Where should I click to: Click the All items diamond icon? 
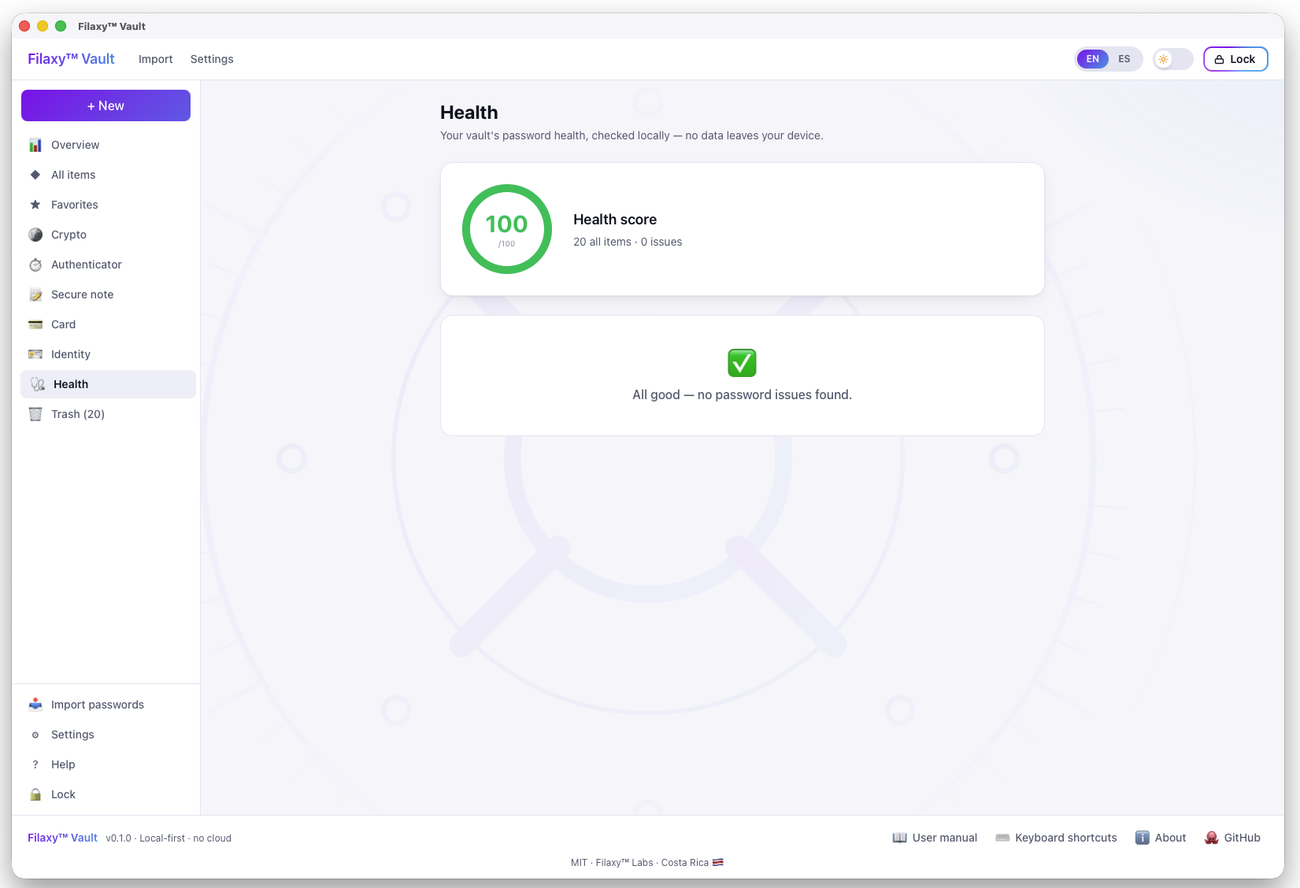35,175
